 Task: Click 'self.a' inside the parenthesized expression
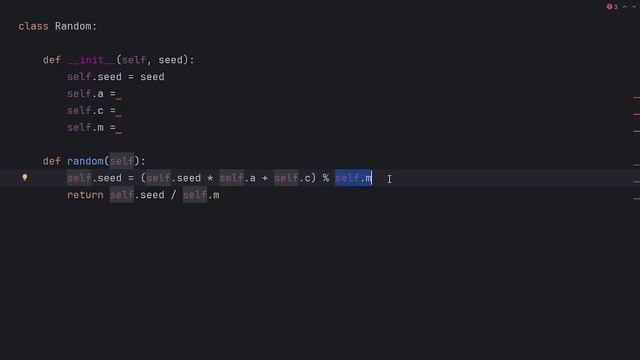[238, 178]
